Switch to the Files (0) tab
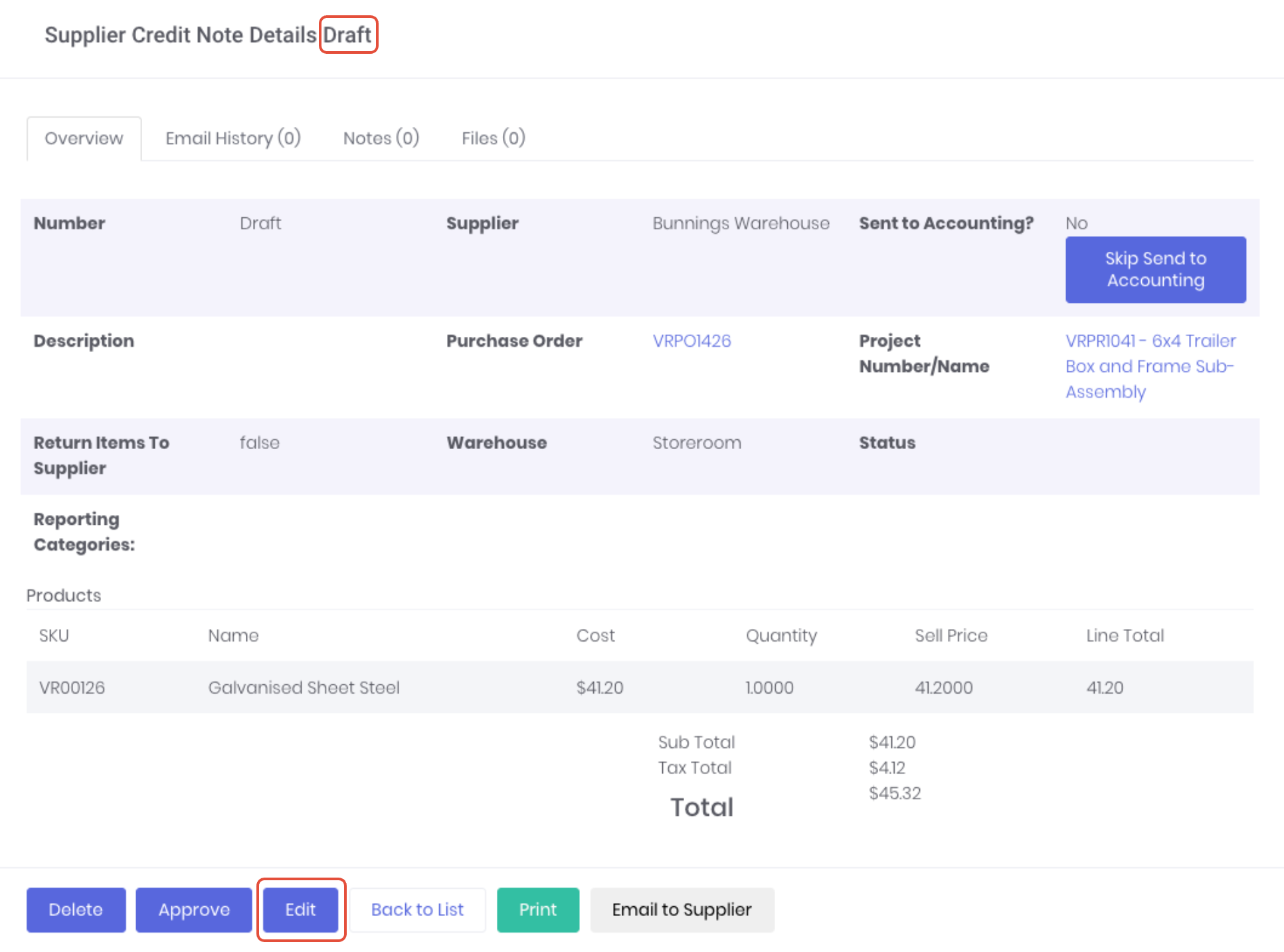 493,138
